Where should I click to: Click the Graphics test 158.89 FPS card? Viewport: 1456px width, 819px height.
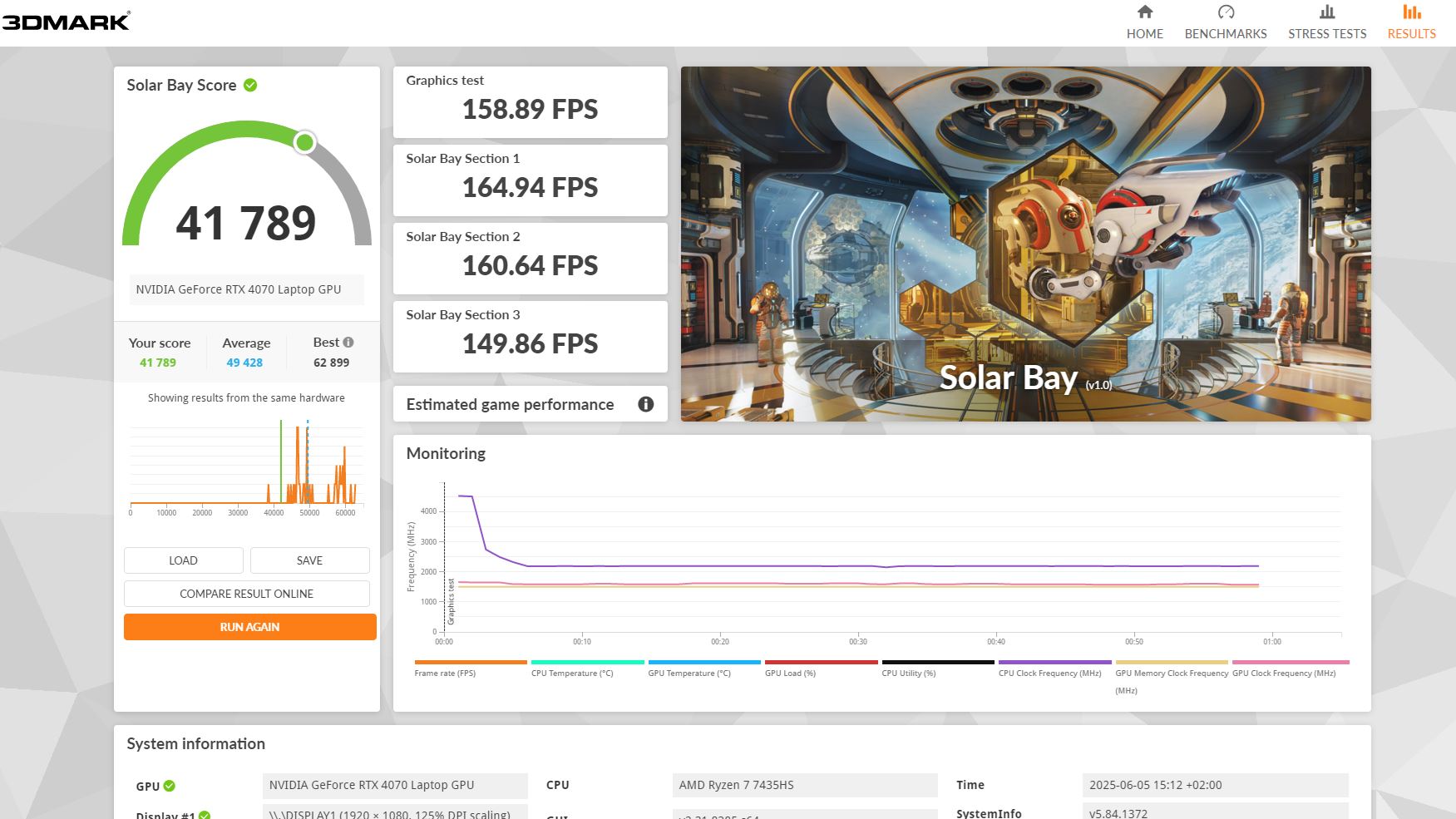coord(530,102)
